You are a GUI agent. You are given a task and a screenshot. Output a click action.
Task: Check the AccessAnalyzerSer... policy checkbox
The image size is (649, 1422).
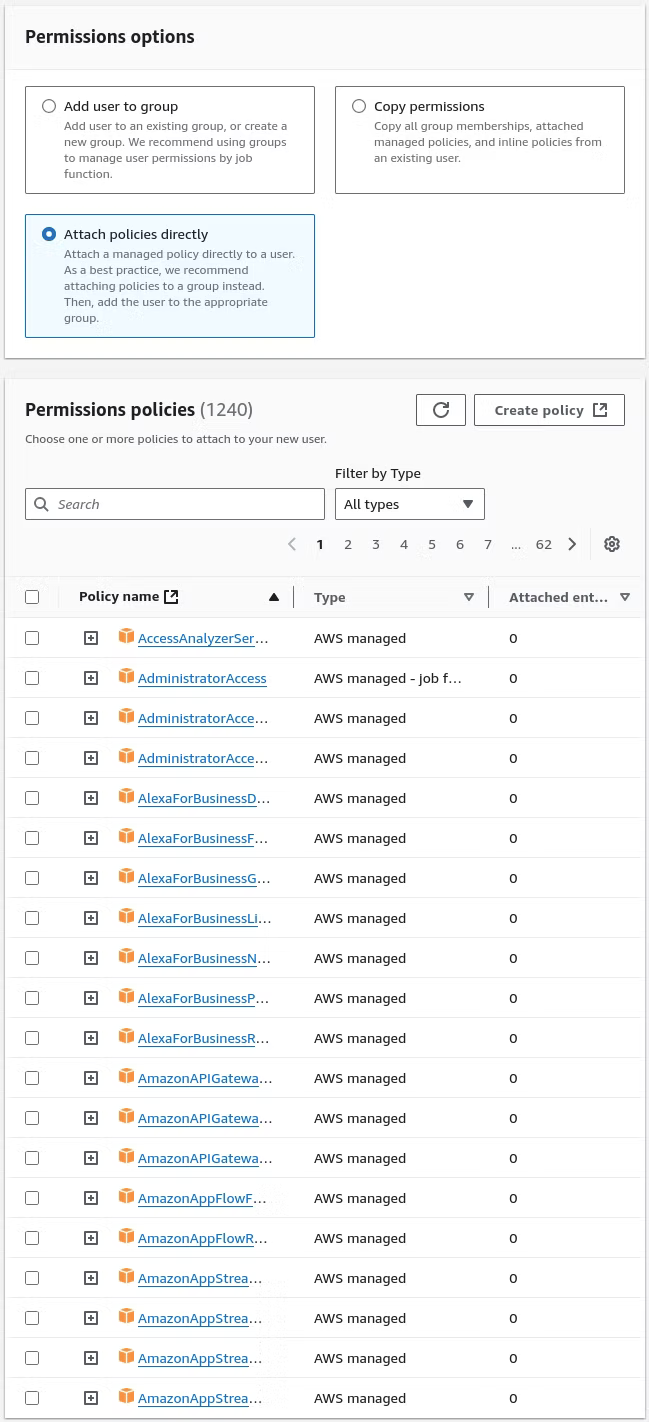[x=32, y=638]
